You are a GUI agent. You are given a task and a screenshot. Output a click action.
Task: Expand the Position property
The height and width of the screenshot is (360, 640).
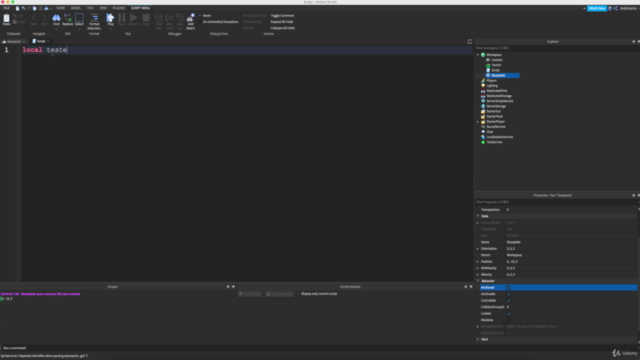tap(478, 262)
